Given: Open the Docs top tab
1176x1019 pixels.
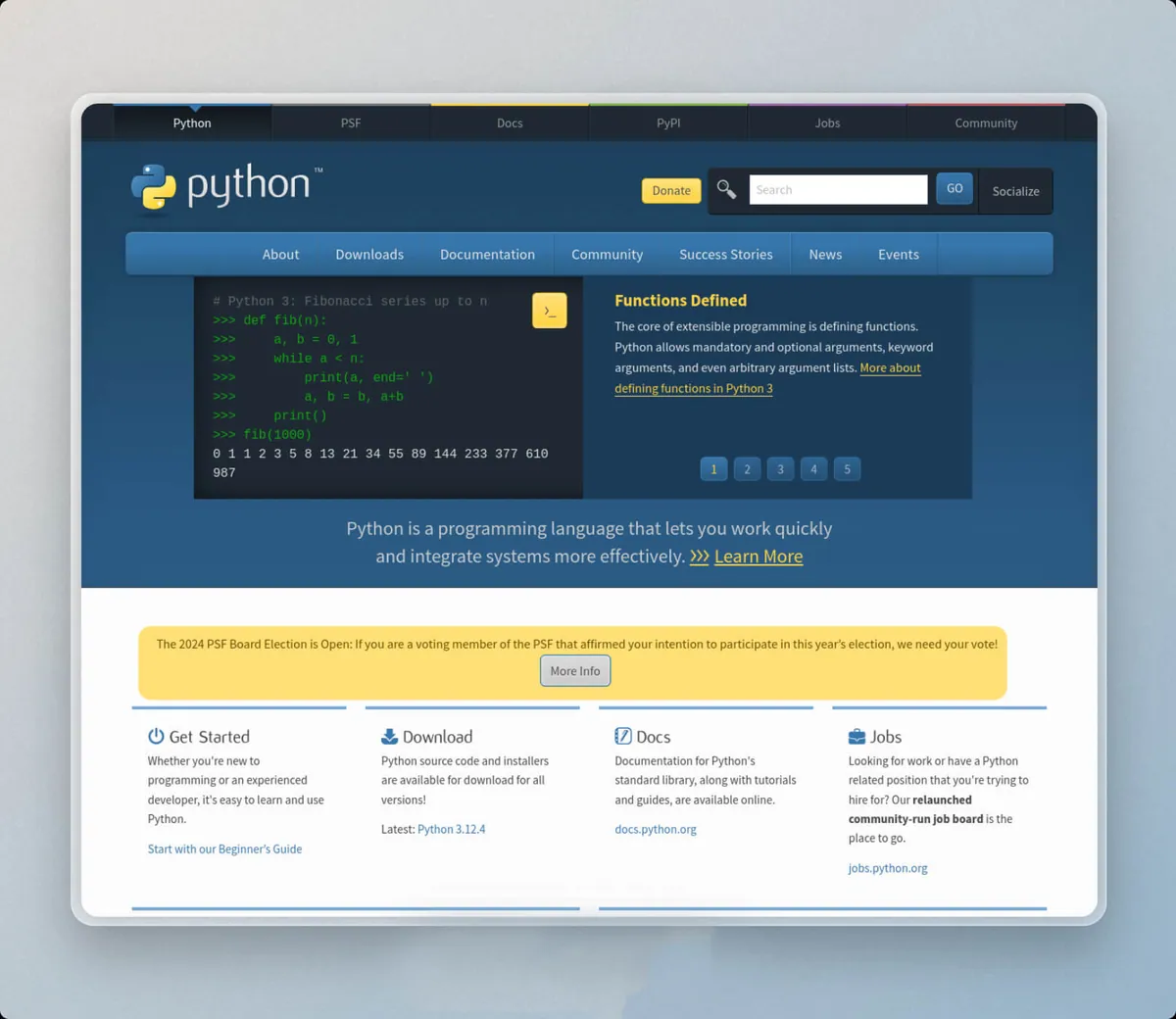Looking at the screenshot, I should [510, 122].
